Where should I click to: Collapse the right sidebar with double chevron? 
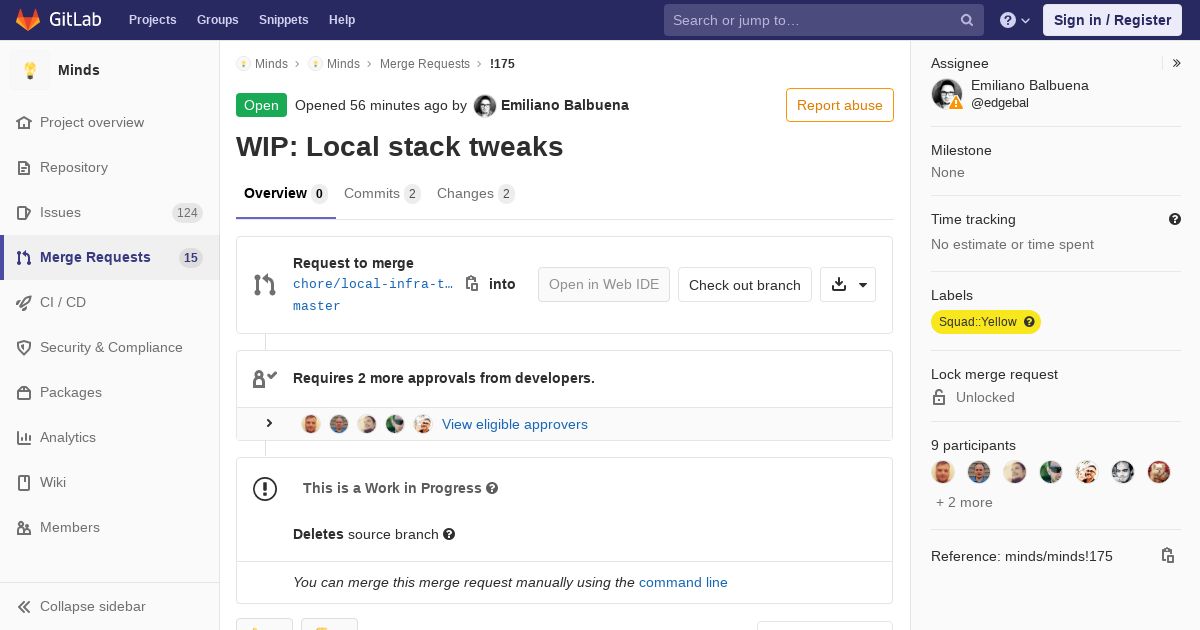tap(1177, 63)
